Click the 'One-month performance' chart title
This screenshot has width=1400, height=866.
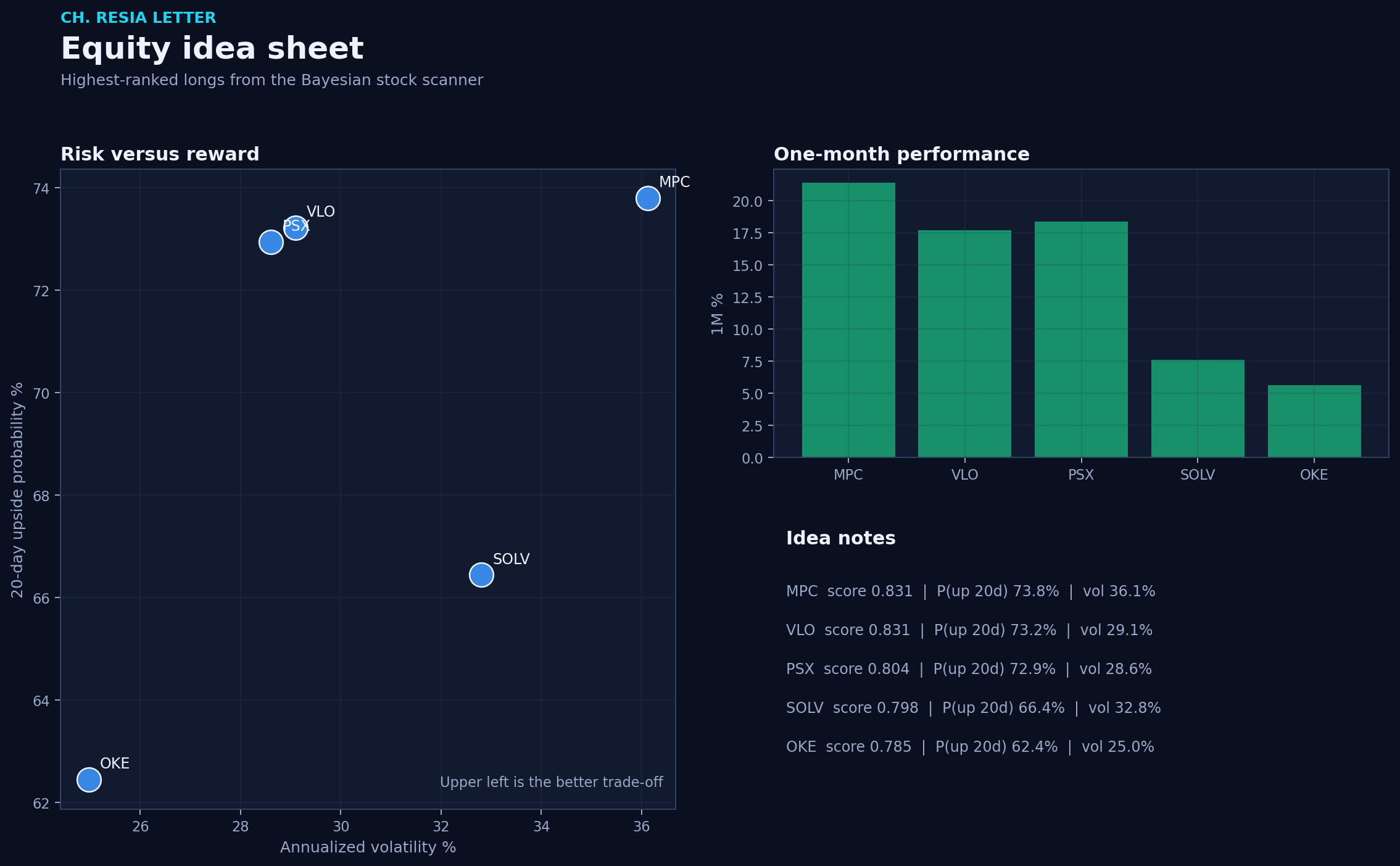(x=901, y=154)
